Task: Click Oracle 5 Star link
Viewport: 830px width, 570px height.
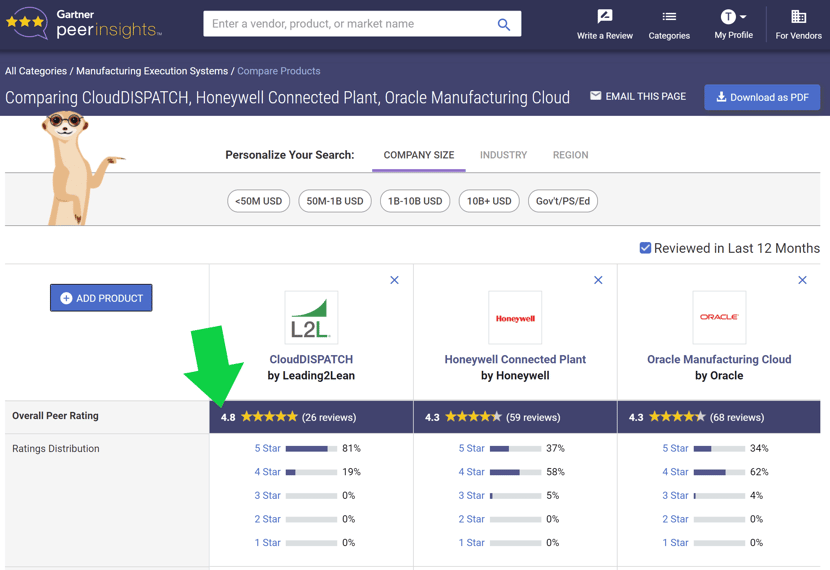Action: coord(675,448)
